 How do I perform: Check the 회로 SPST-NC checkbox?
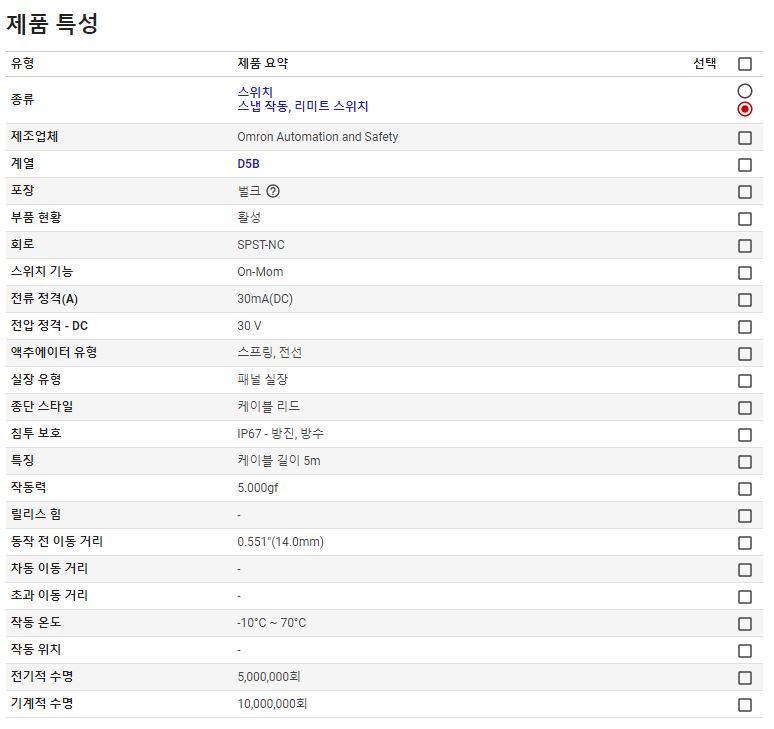(x=744, y=246)
